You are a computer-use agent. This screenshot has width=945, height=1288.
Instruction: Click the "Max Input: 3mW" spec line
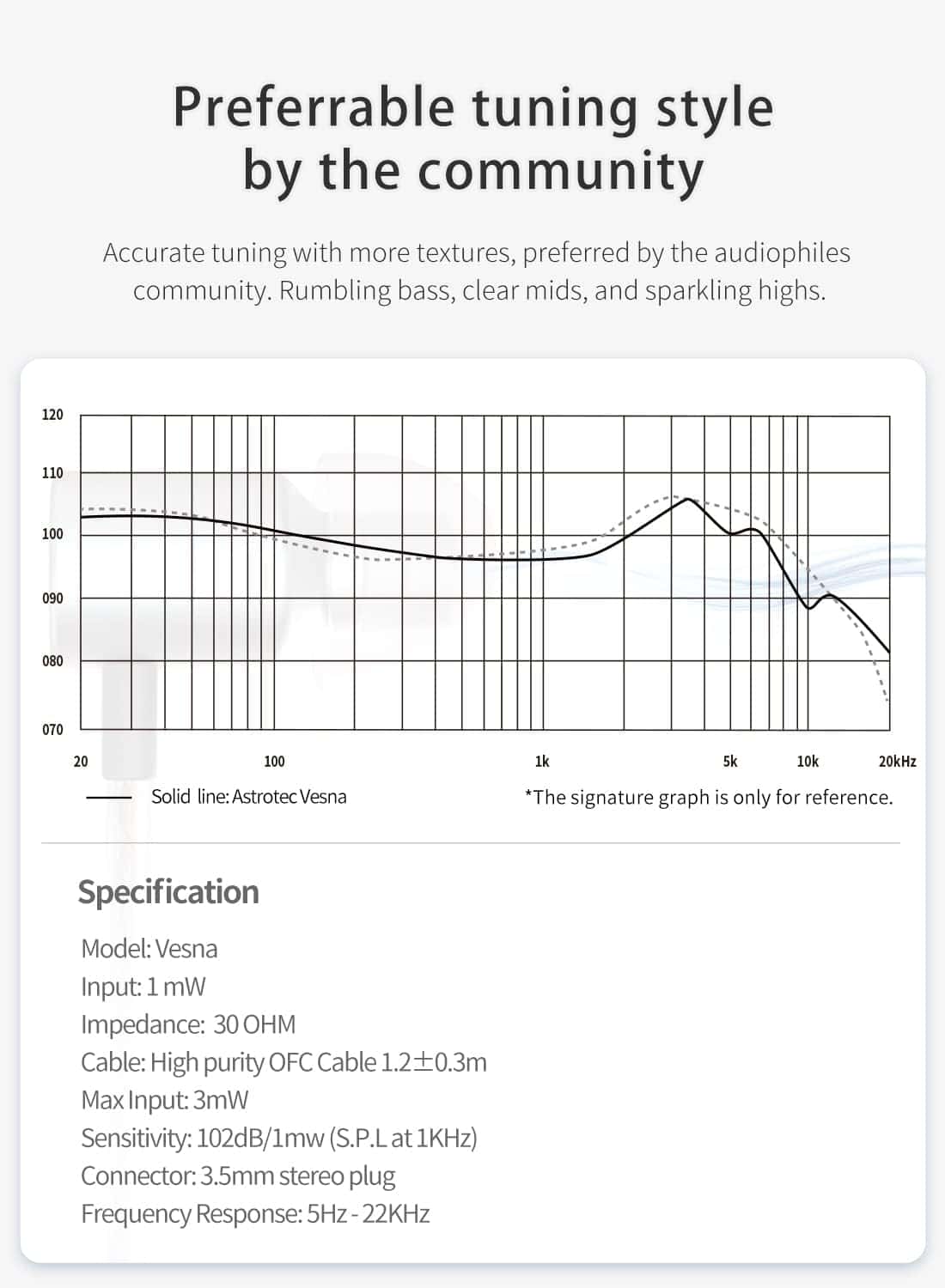click(x=165, y=1100)
